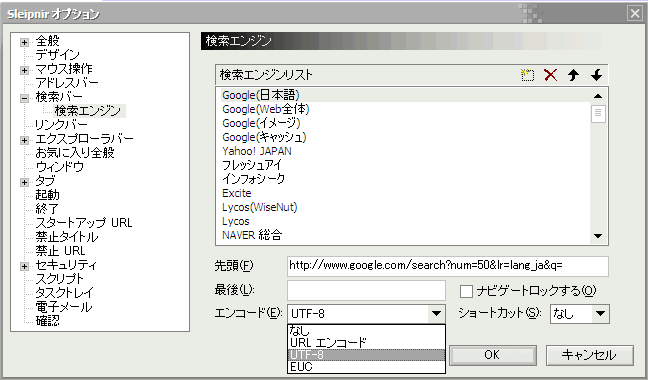Select Google(Web全体) in the engine list
Image resolution: width=648 pixels, height=380 pixels.
(x=266, y=109)
